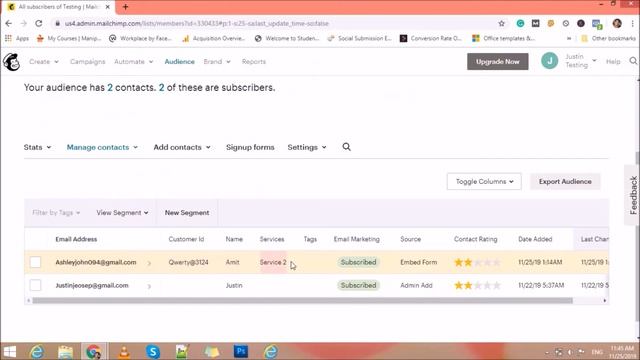Open Office templates bookmark
The height and width of the screenshot is (360, 640).
coord(504,38)
